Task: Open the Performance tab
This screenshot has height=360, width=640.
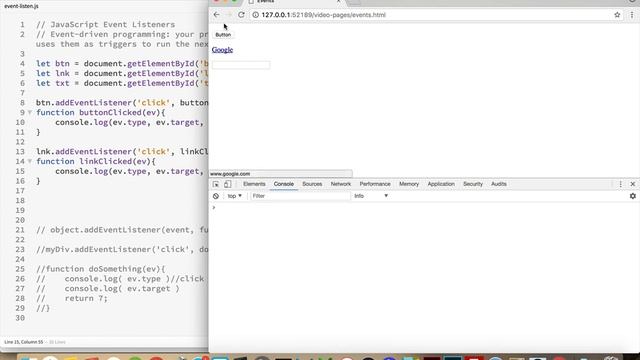Action: pos(375,184)
